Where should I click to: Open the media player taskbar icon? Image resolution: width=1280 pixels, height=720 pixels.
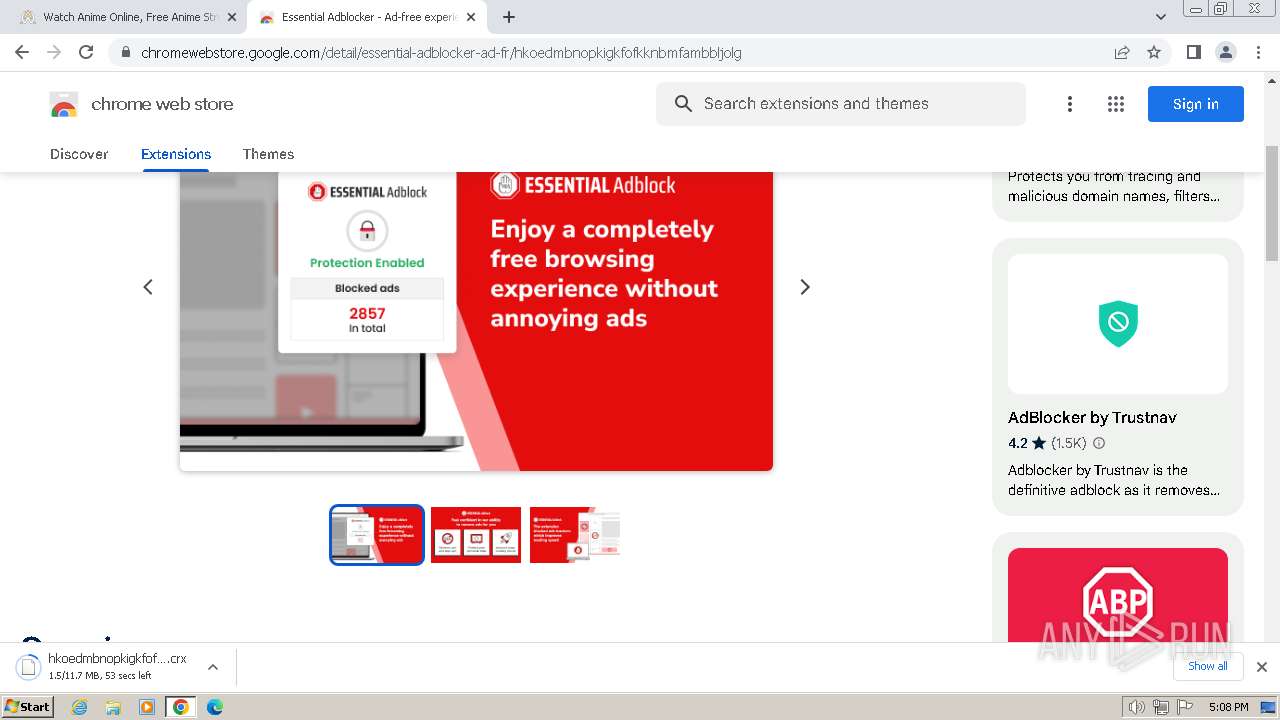(x=147, y=707)
